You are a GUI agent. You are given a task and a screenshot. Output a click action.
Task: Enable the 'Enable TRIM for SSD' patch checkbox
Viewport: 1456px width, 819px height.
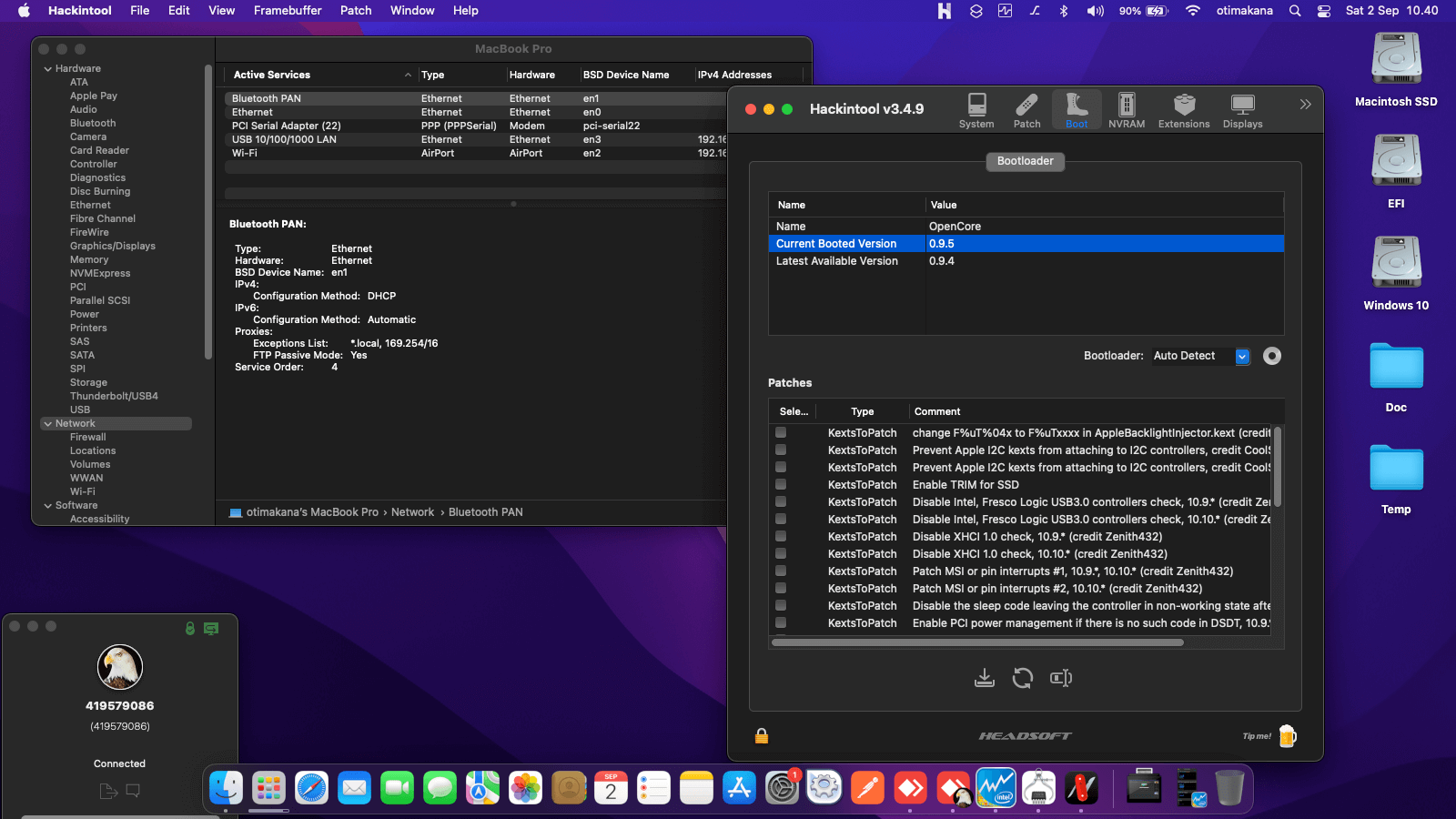click(781, 484)
